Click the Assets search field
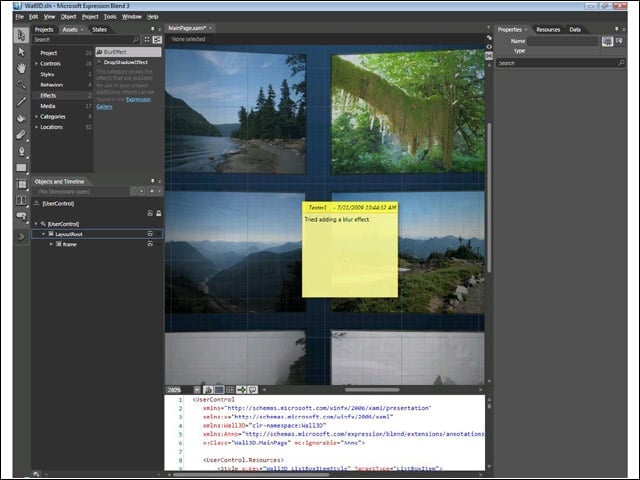 tap(82, 40)
